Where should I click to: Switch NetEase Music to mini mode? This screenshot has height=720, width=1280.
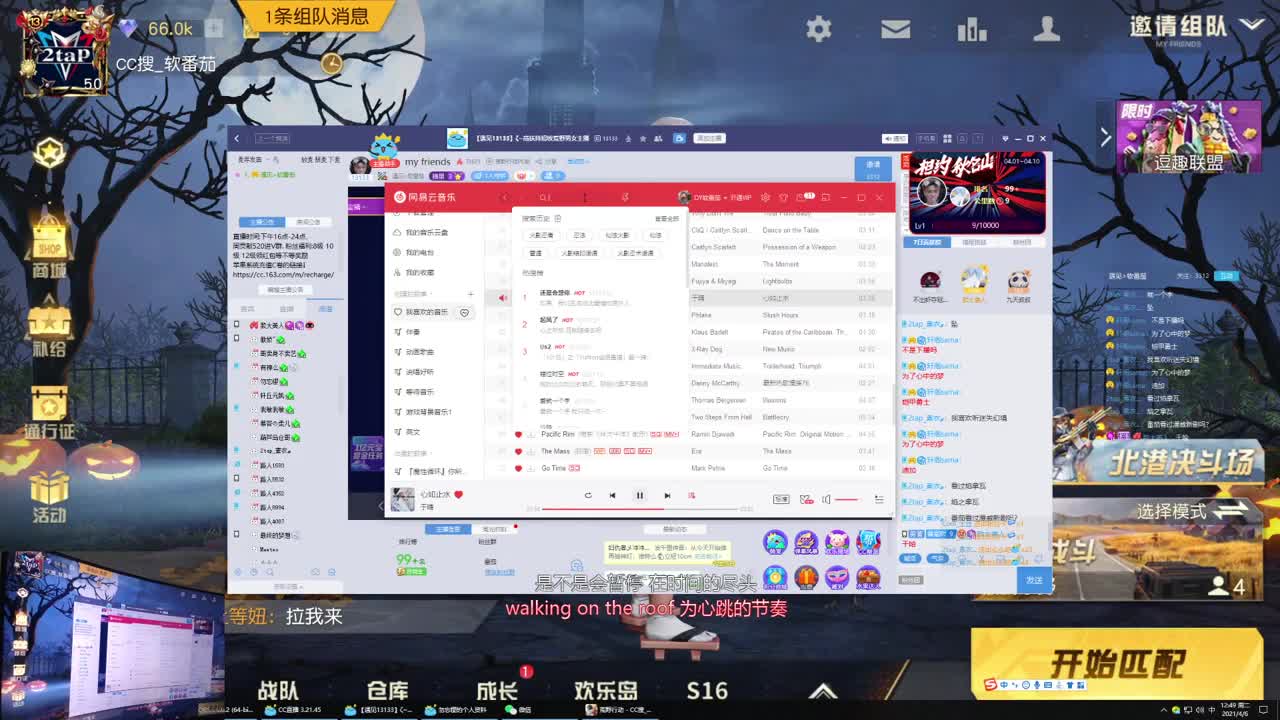[825, 197]
